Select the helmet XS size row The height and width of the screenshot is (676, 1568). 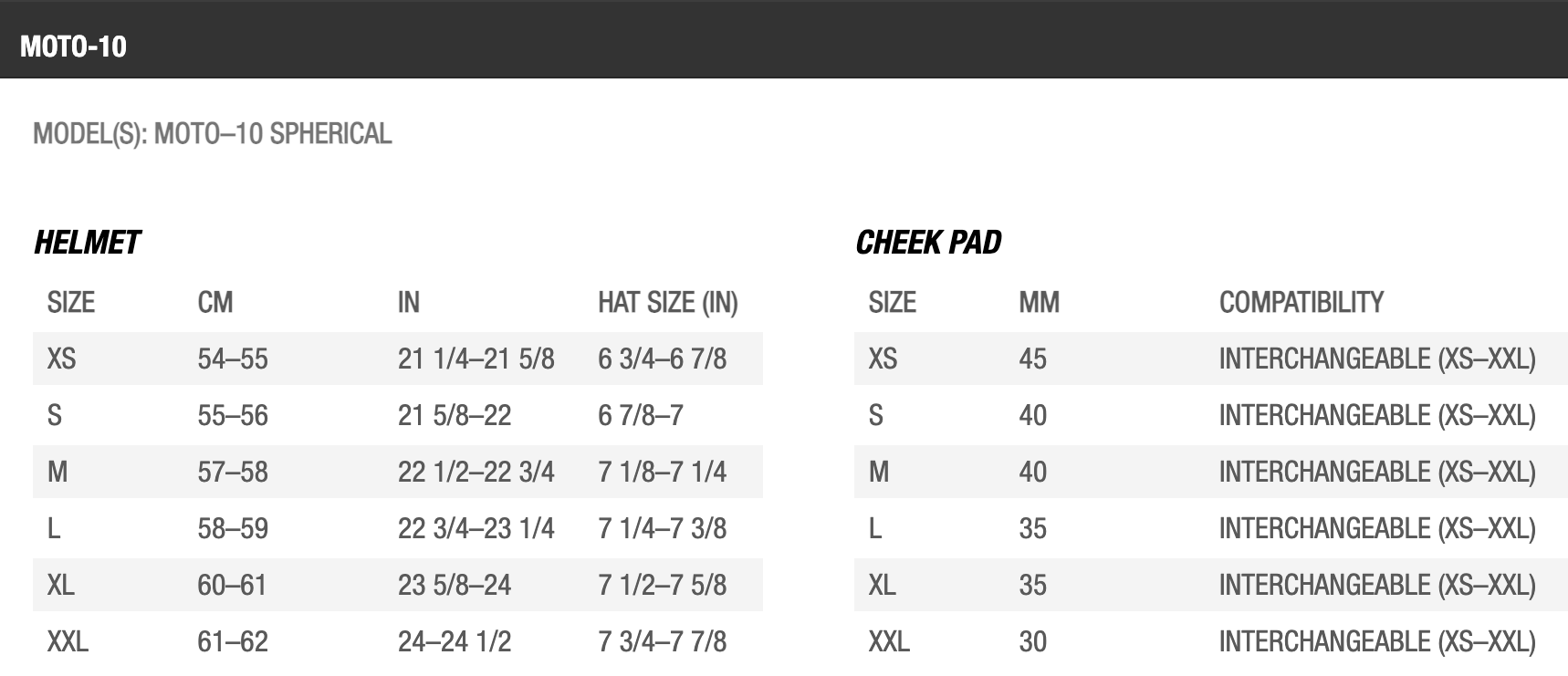pos(398,359)
